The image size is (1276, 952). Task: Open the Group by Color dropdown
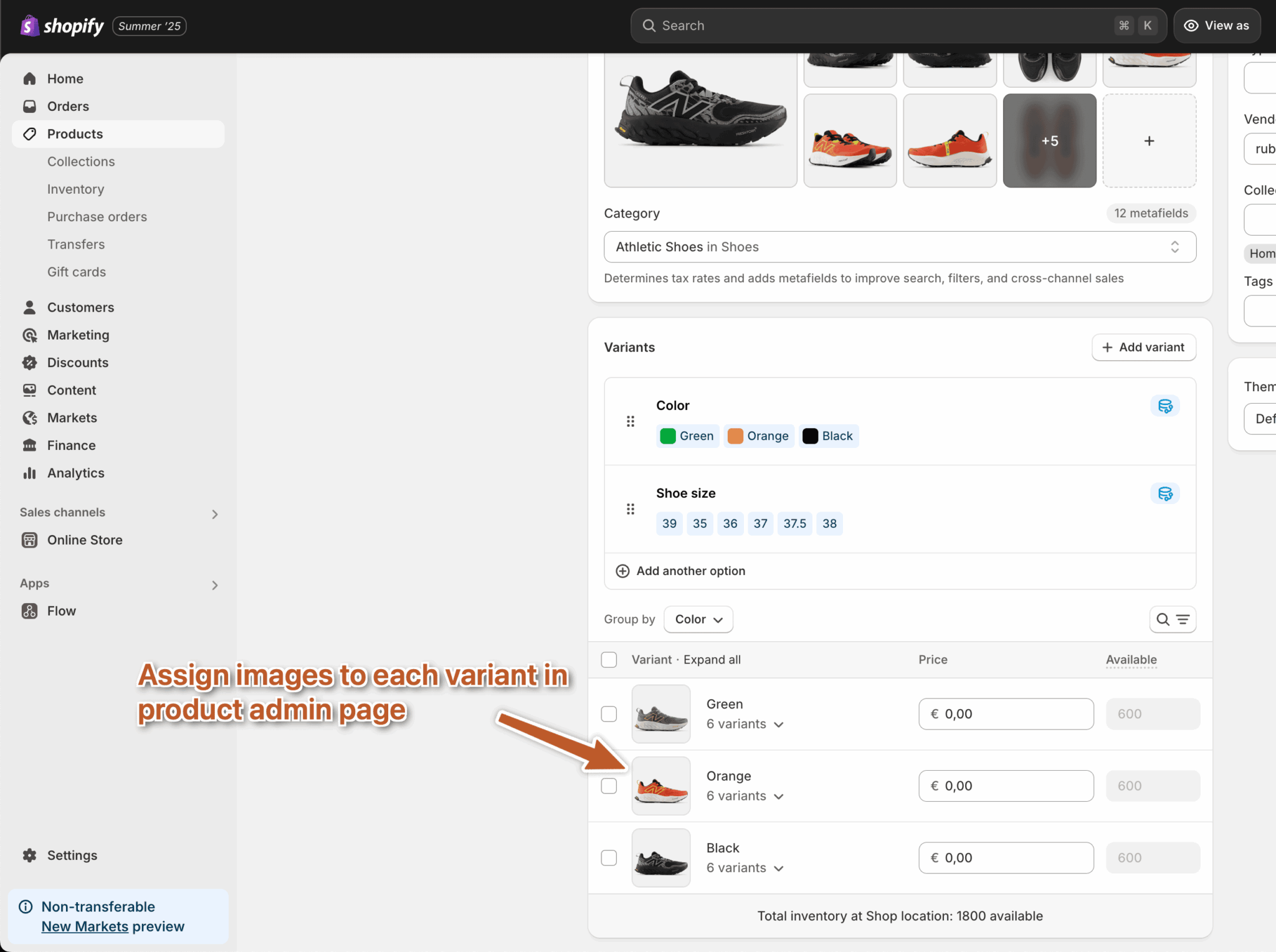[x=697, y=619]
